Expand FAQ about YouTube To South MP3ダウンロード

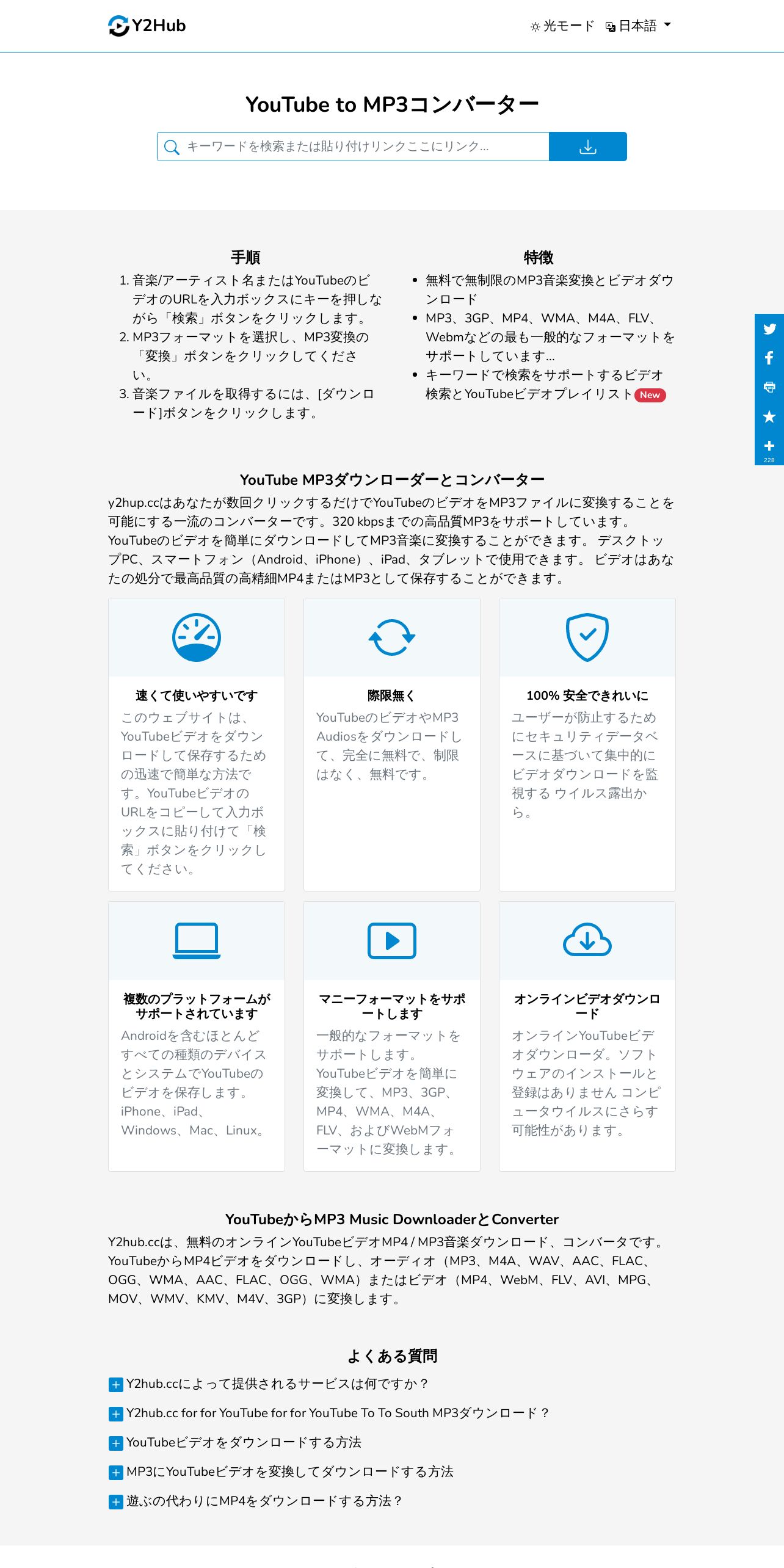(x=328, y=1413)
